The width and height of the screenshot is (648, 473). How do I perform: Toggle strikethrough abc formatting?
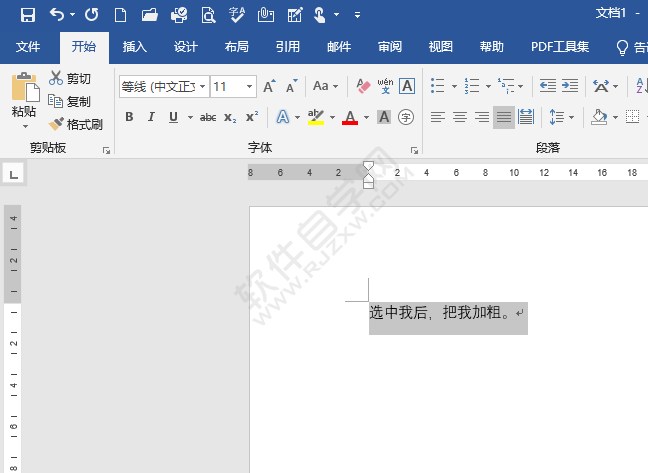coord(208,117)
